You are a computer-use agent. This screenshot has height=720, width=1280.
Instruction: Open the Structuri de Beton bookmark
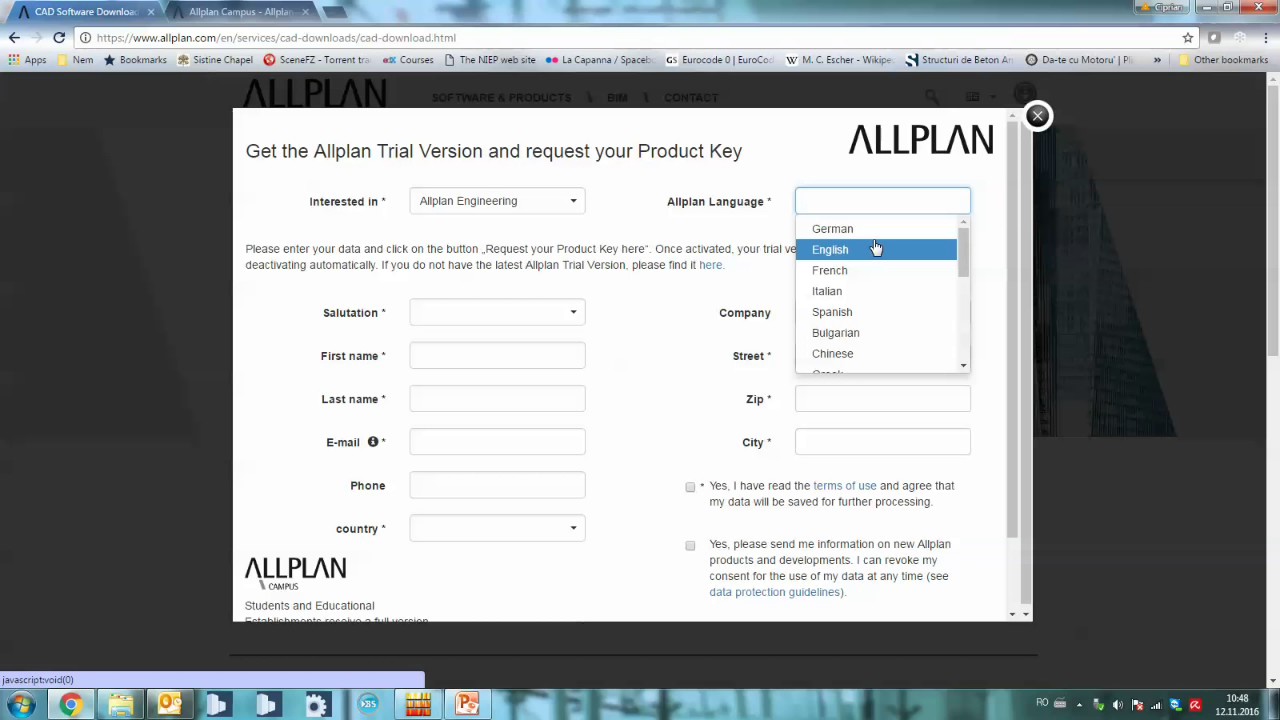coord(959,60)
